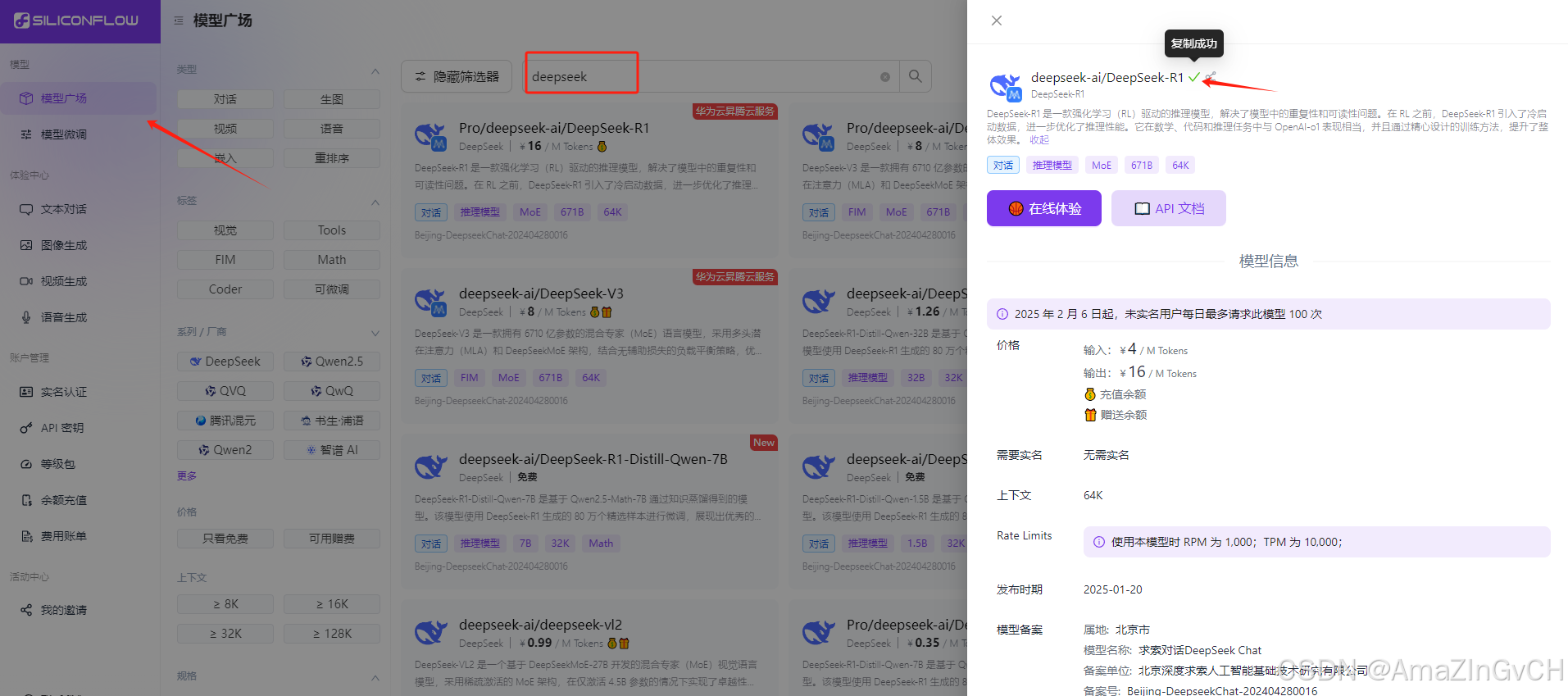Viewport: 1568px width, 696px height.
Task: Select ≥ 32K context filter
Action: coord(225,634)
